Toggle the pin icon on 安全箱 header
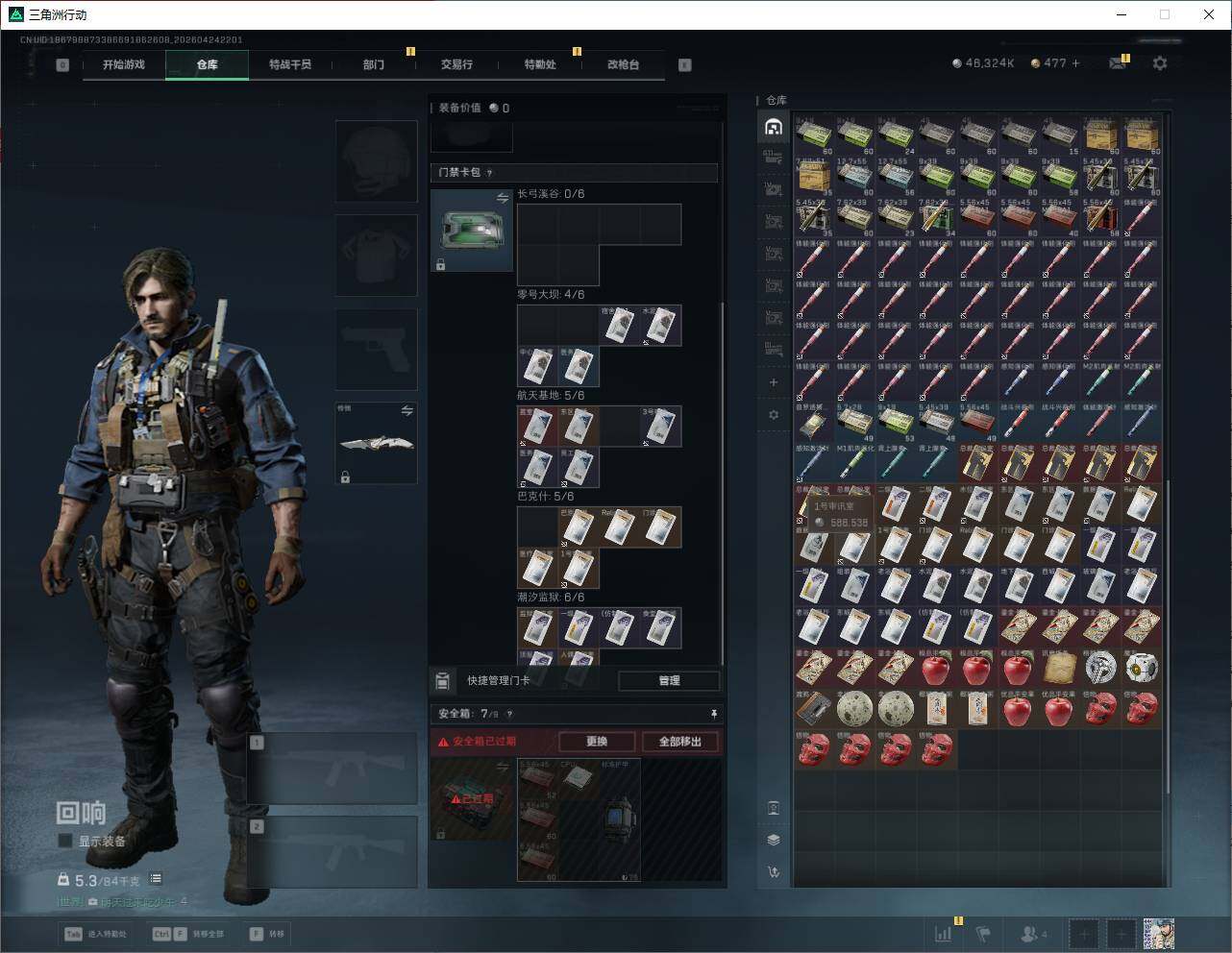The image size is (1232, 953). click(x=713, y=714)
